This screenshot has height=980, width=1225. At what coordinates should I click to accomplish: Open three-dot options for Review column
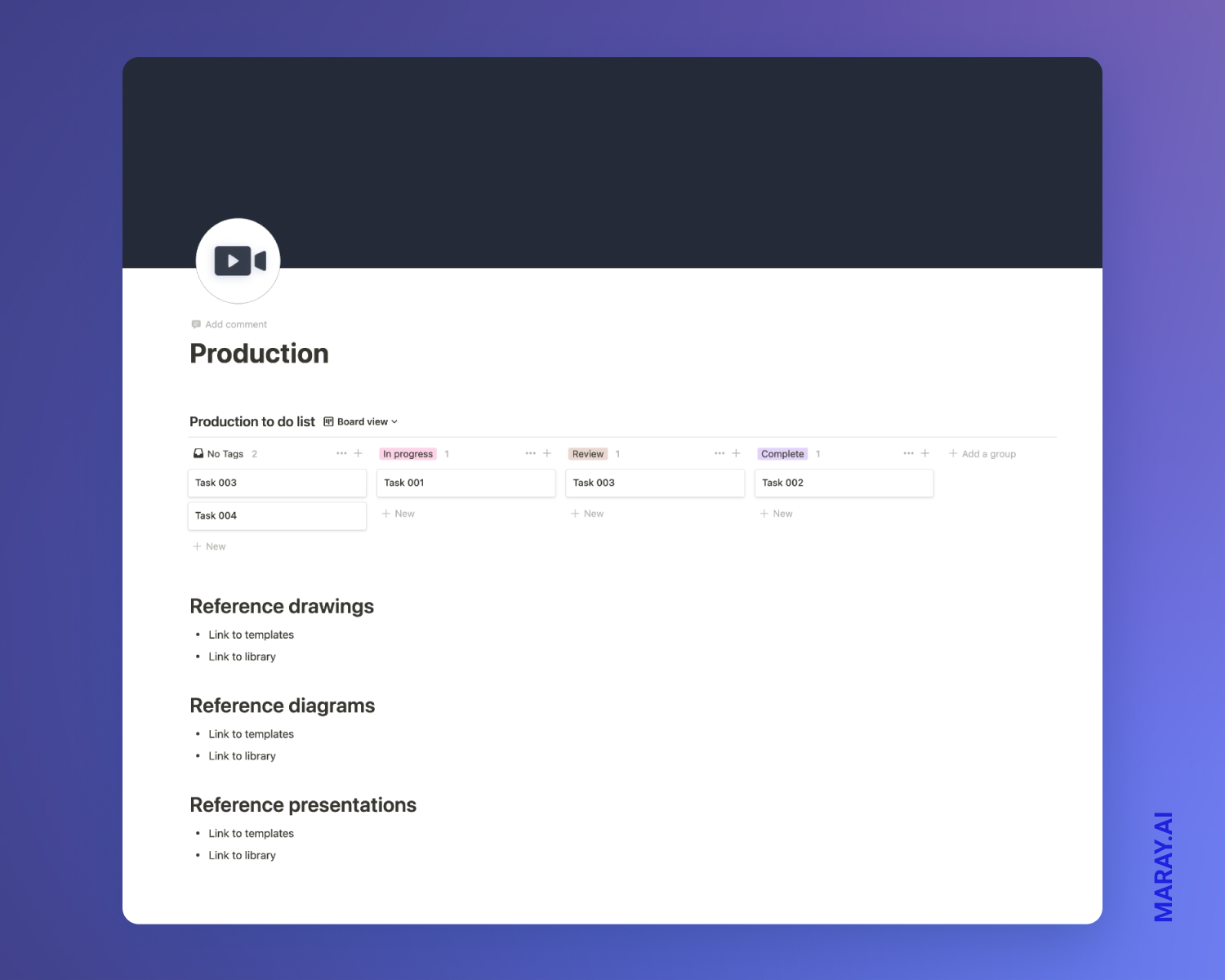click(719, 453)
